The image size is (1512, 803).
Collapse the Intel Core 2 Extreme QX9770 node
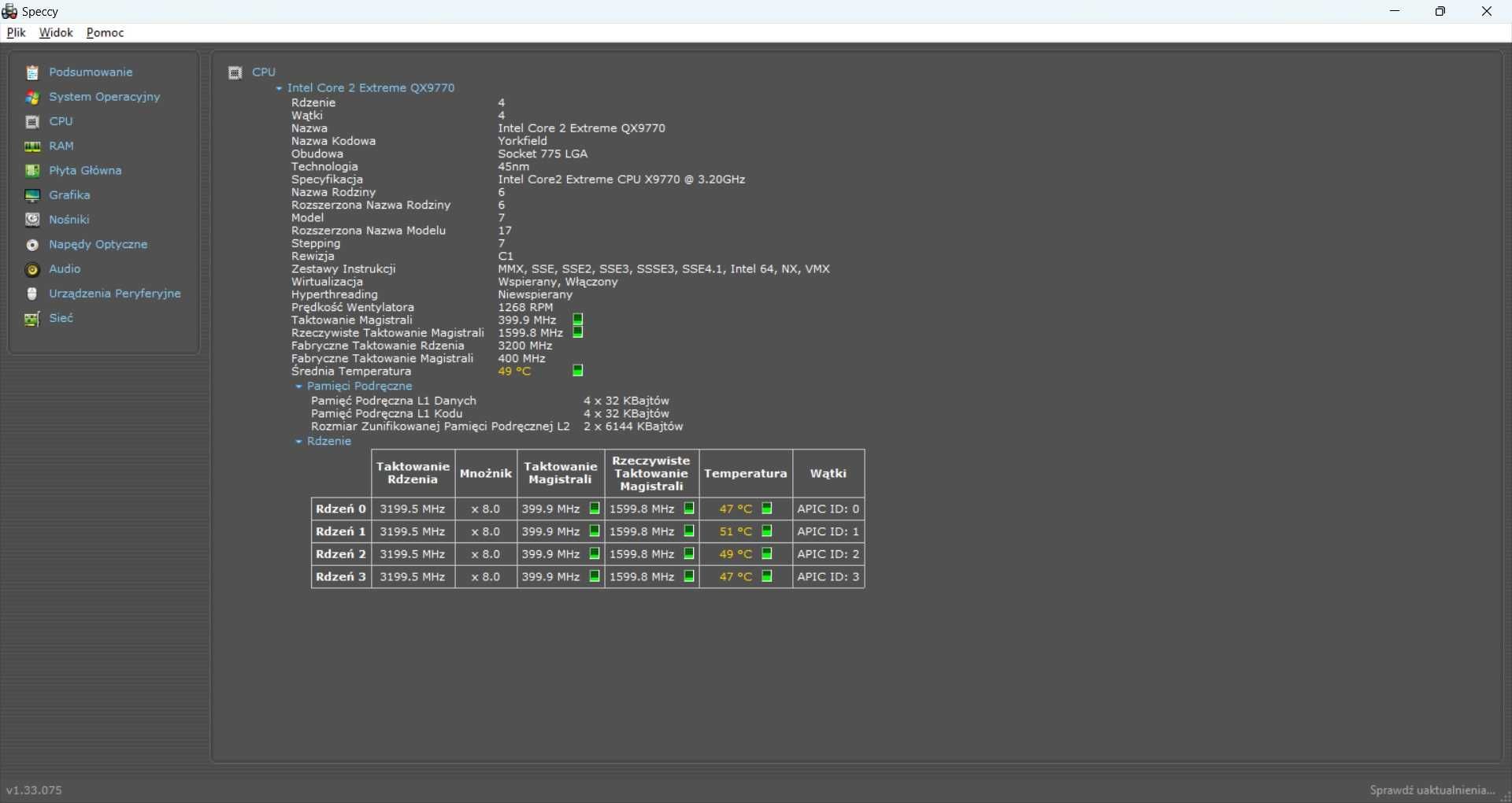279,89
